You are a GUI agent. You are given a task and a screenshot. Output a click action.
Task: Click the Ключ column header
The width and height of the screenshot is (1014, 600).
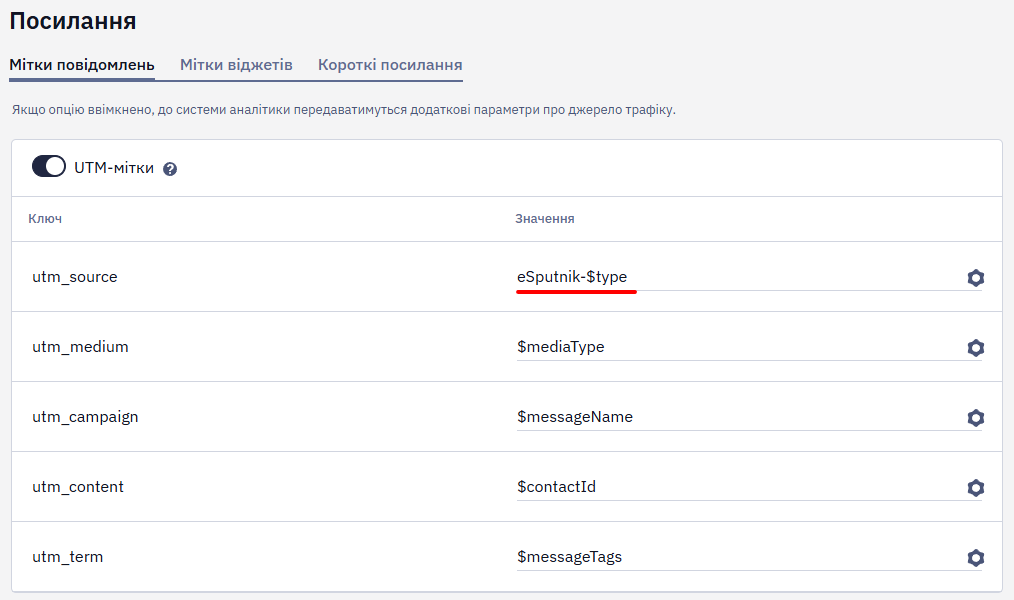coord(45,219)
